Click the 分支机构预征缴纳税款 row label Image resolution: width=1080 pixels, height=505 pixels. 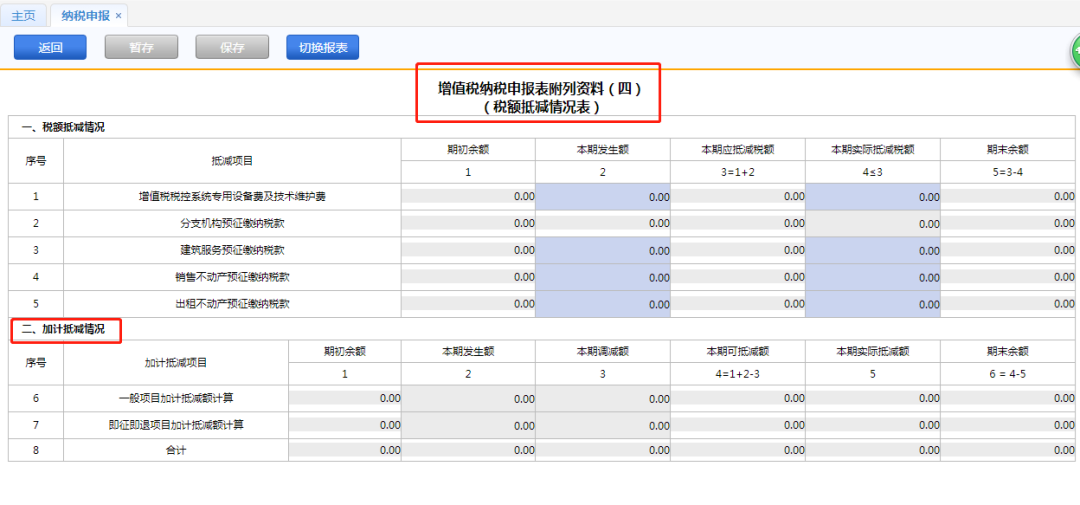[x=232, y=224]
